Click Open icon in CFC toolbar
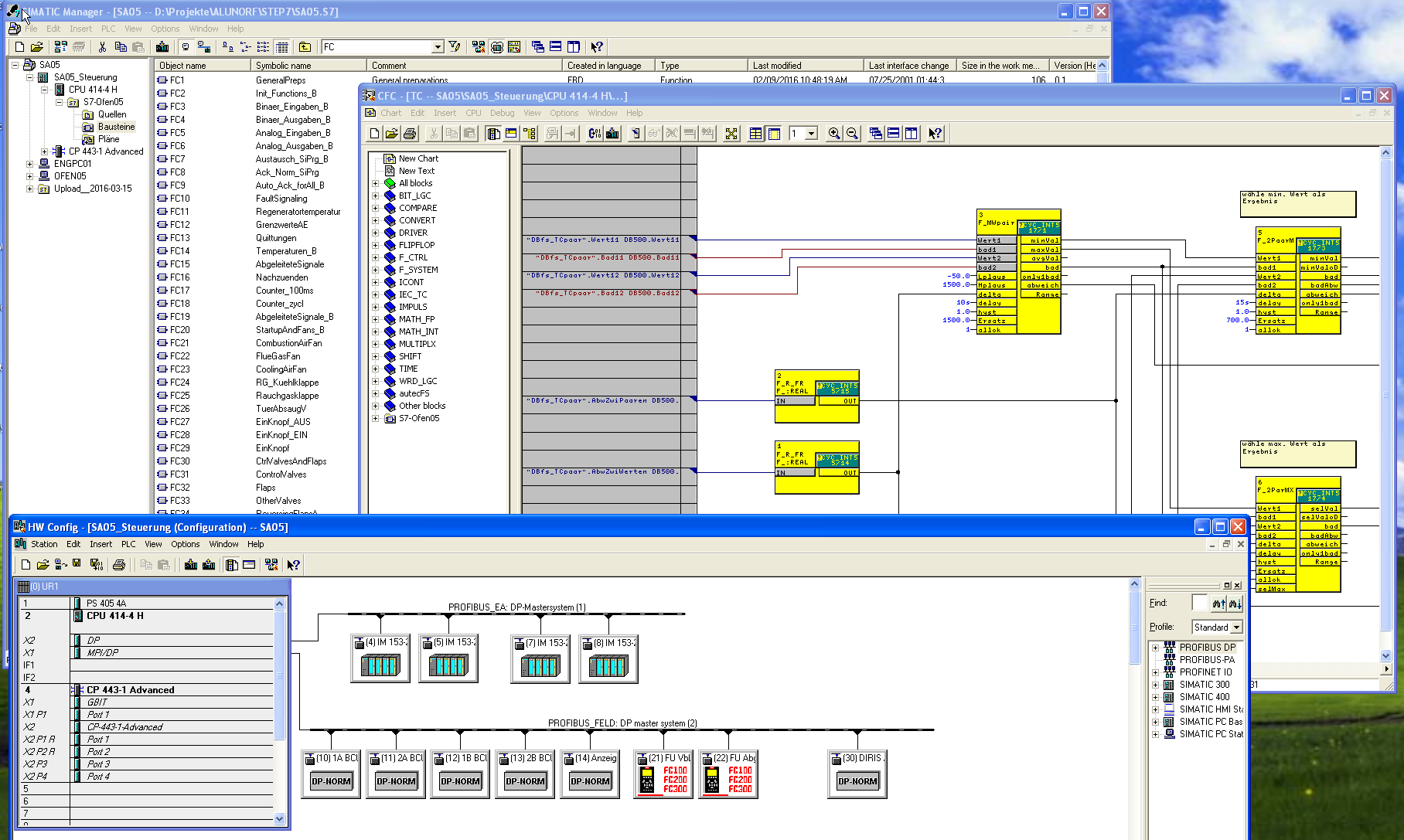The height and width of the screenshot is (840, 1404). click(392, 134)
